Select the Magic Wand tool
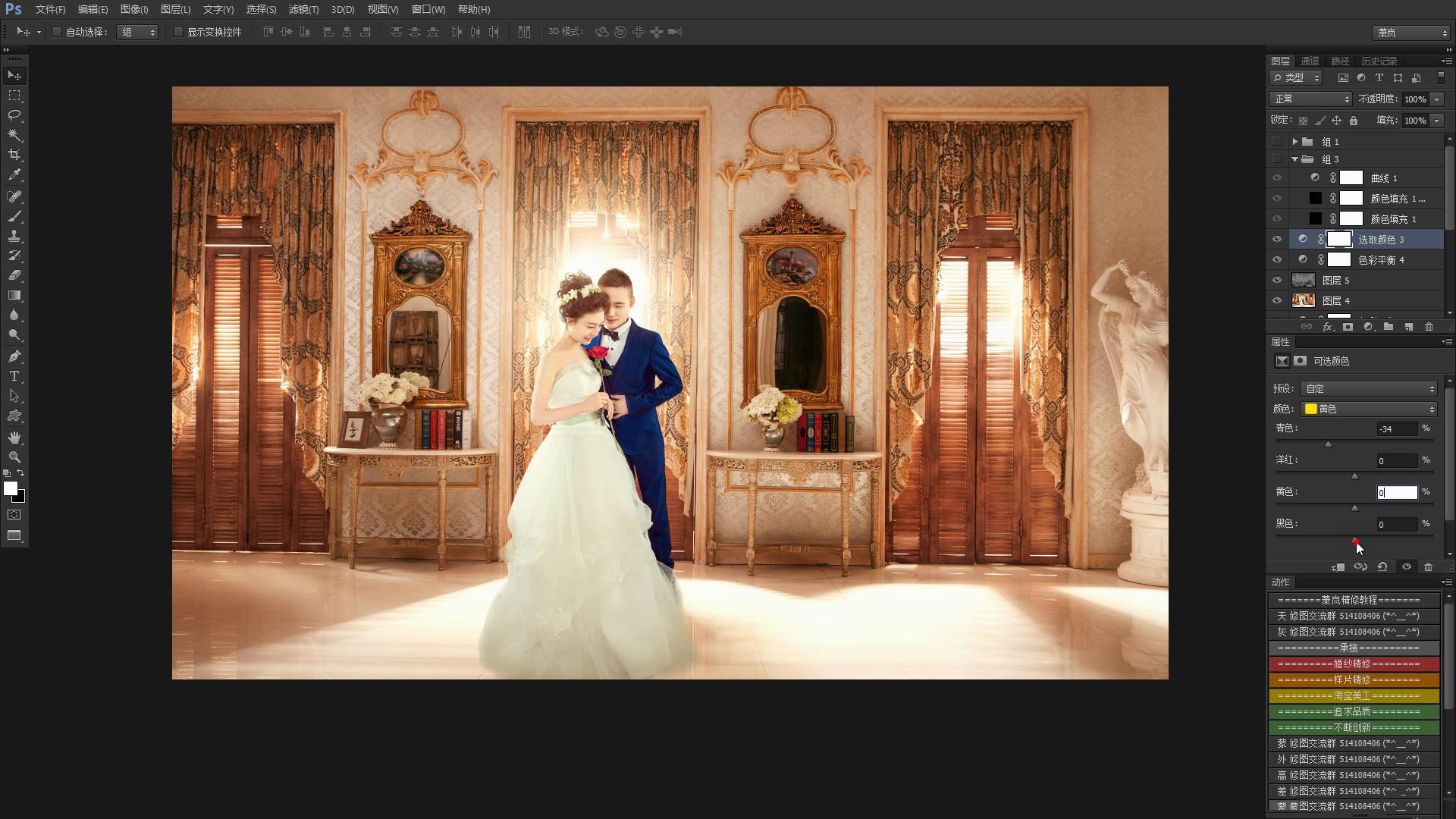 coord(14,135)
